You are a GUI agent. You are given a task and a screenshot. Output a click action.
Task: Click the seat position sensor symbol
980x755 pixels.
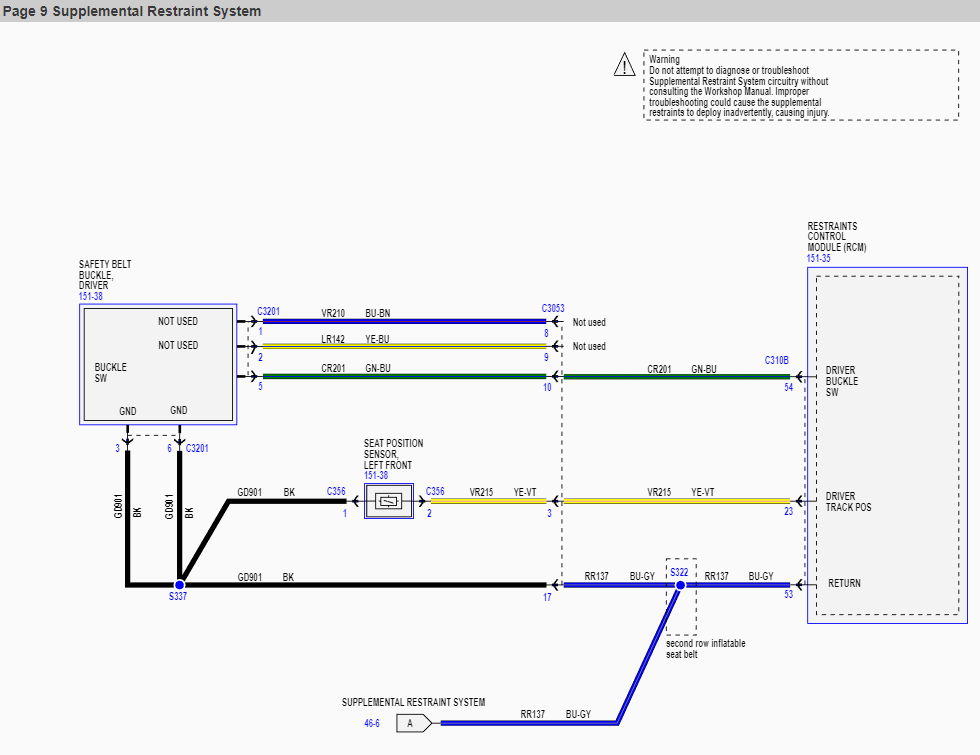click(389, 501)
